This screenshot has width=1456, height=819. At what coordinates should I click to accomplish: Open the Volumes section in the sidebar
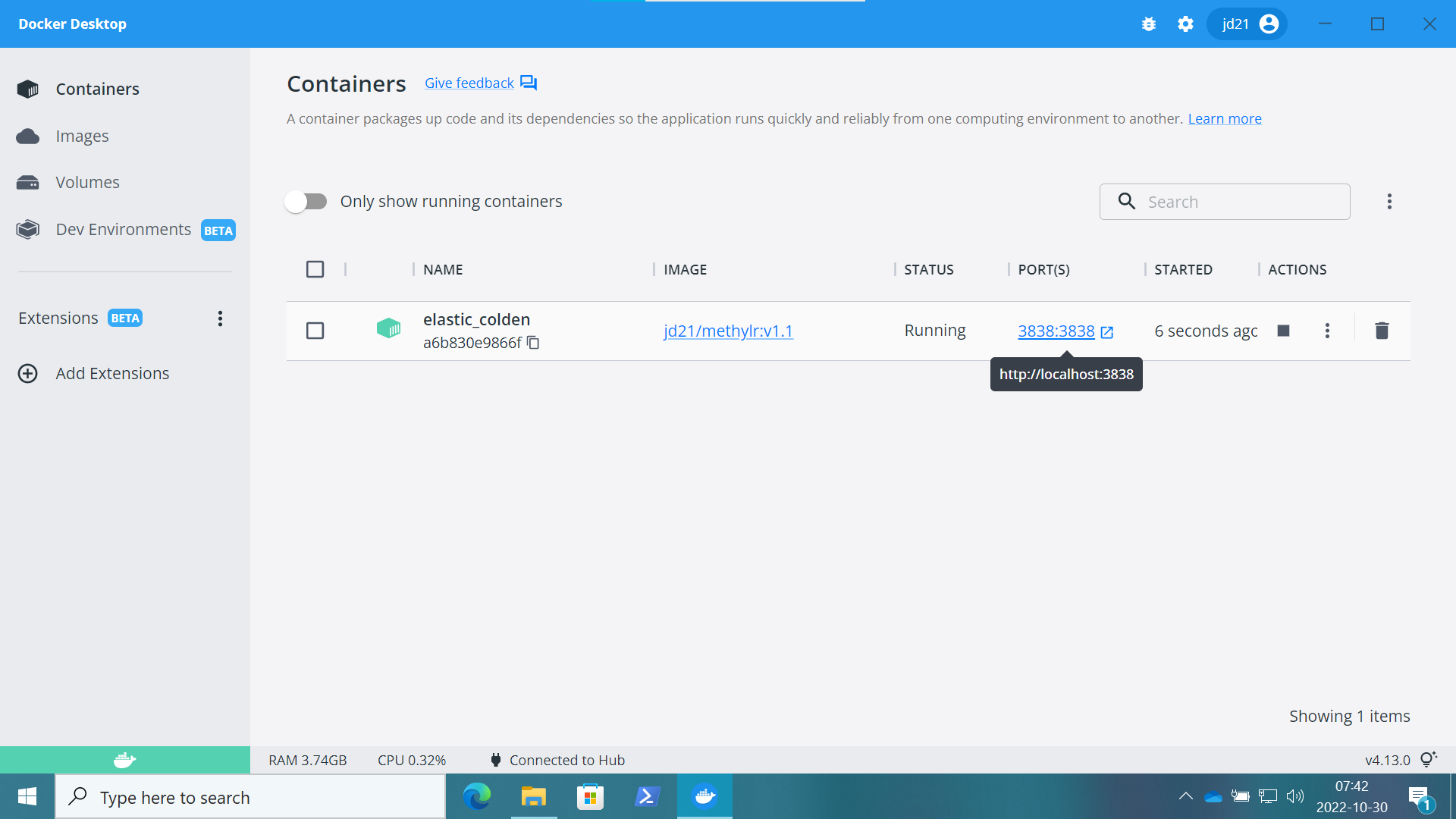pos(87,182)
